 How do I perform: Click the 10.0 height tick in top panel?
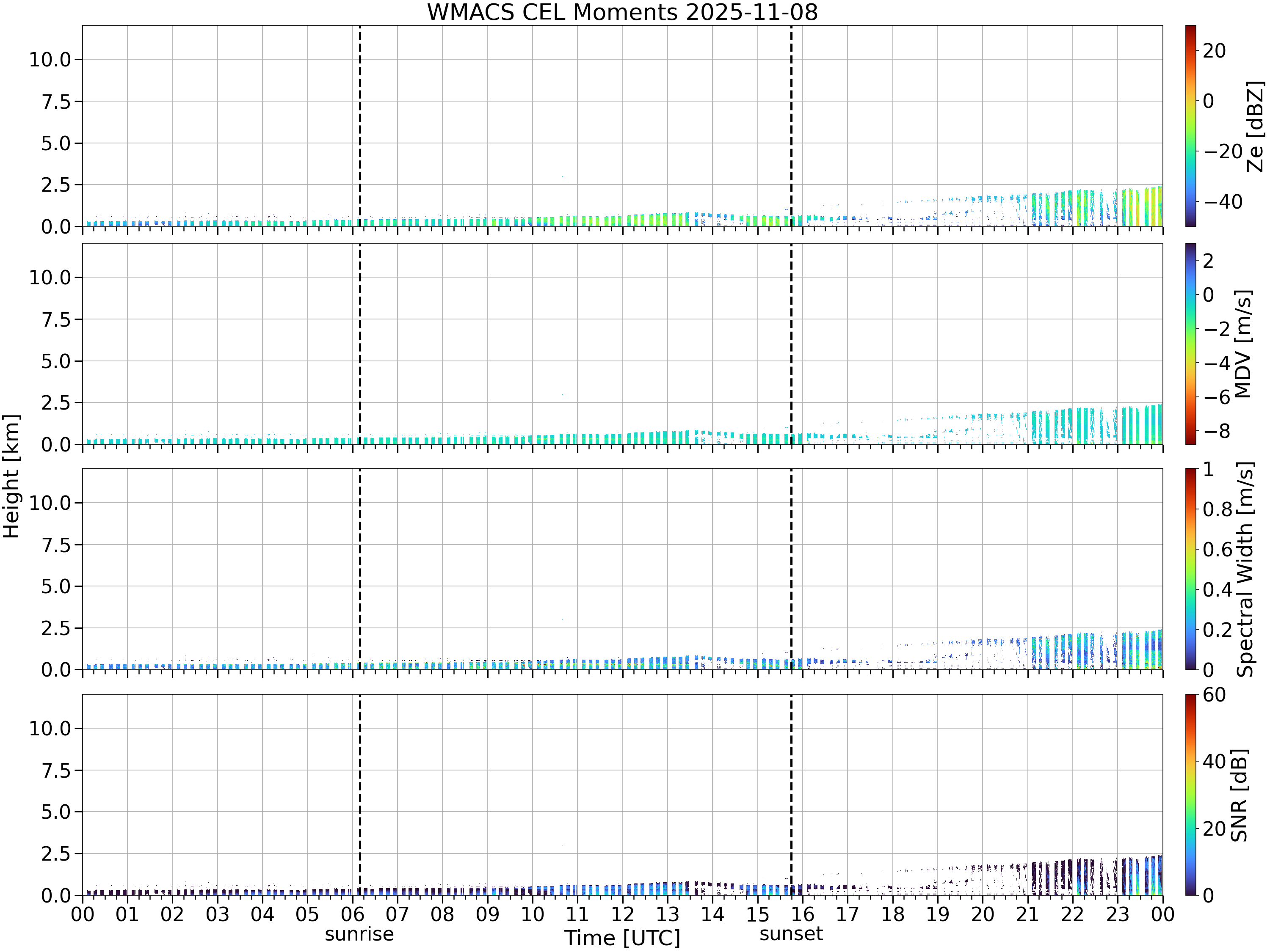(50, 59)
